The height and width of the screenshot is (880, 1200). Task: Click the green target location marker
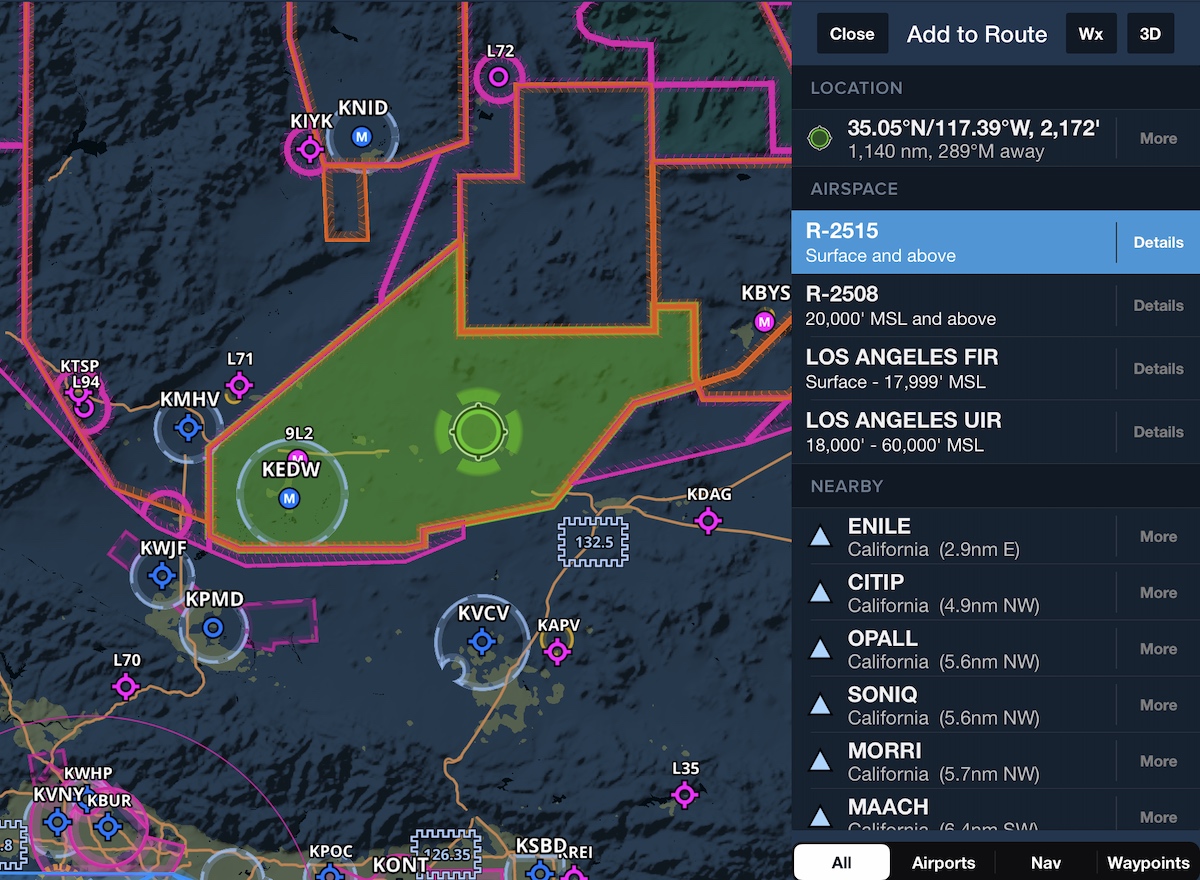[479, 429]
